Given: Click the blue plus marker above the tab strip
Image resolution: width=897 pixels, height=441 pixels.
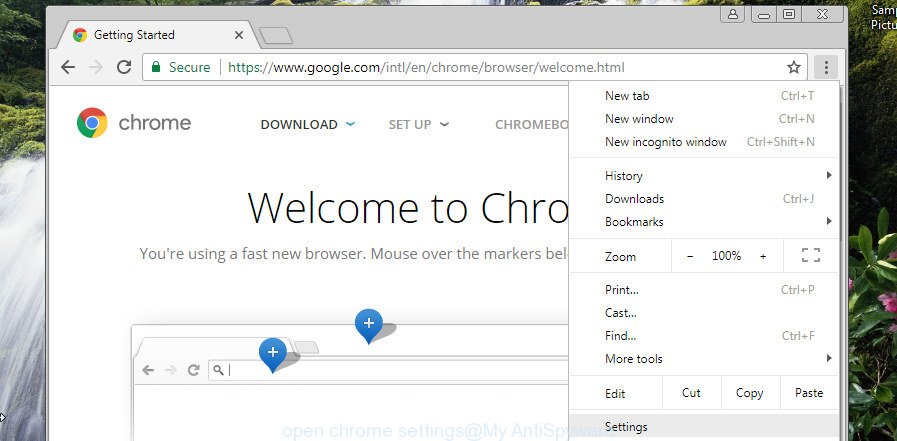Looking at the screenshot, I should pyautogui.click(x=369, y=325).
